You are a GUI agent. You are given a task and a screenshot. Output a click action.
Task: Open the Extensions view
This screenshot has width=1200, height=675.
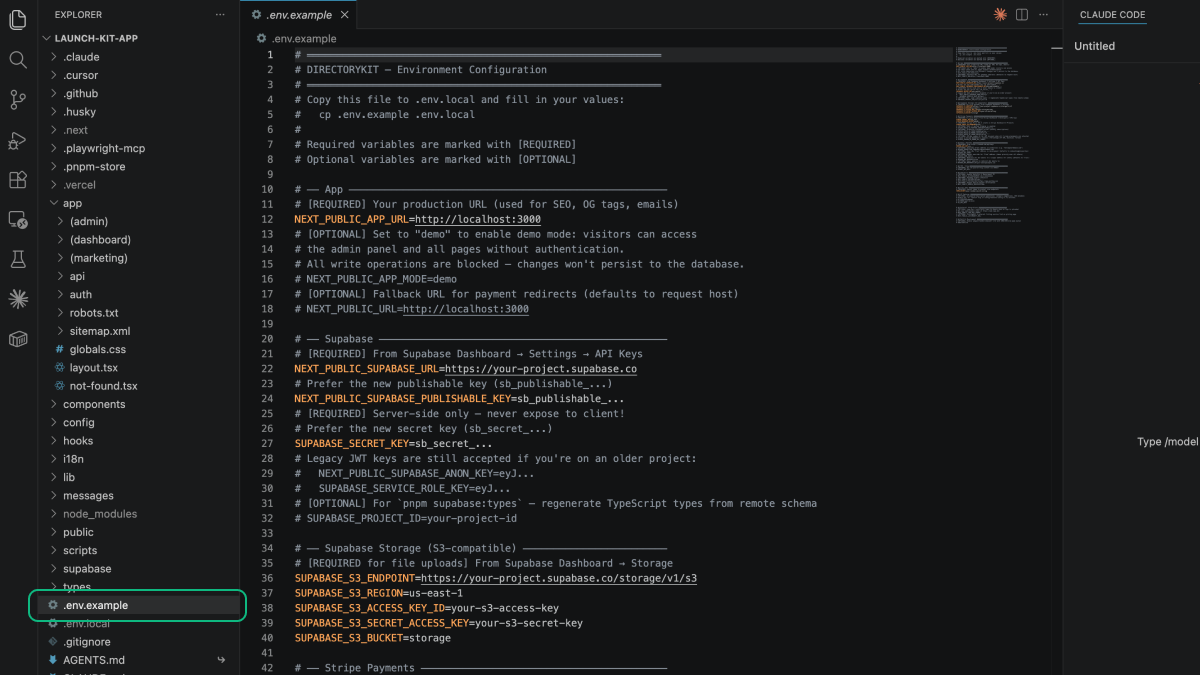coord(18,180)
